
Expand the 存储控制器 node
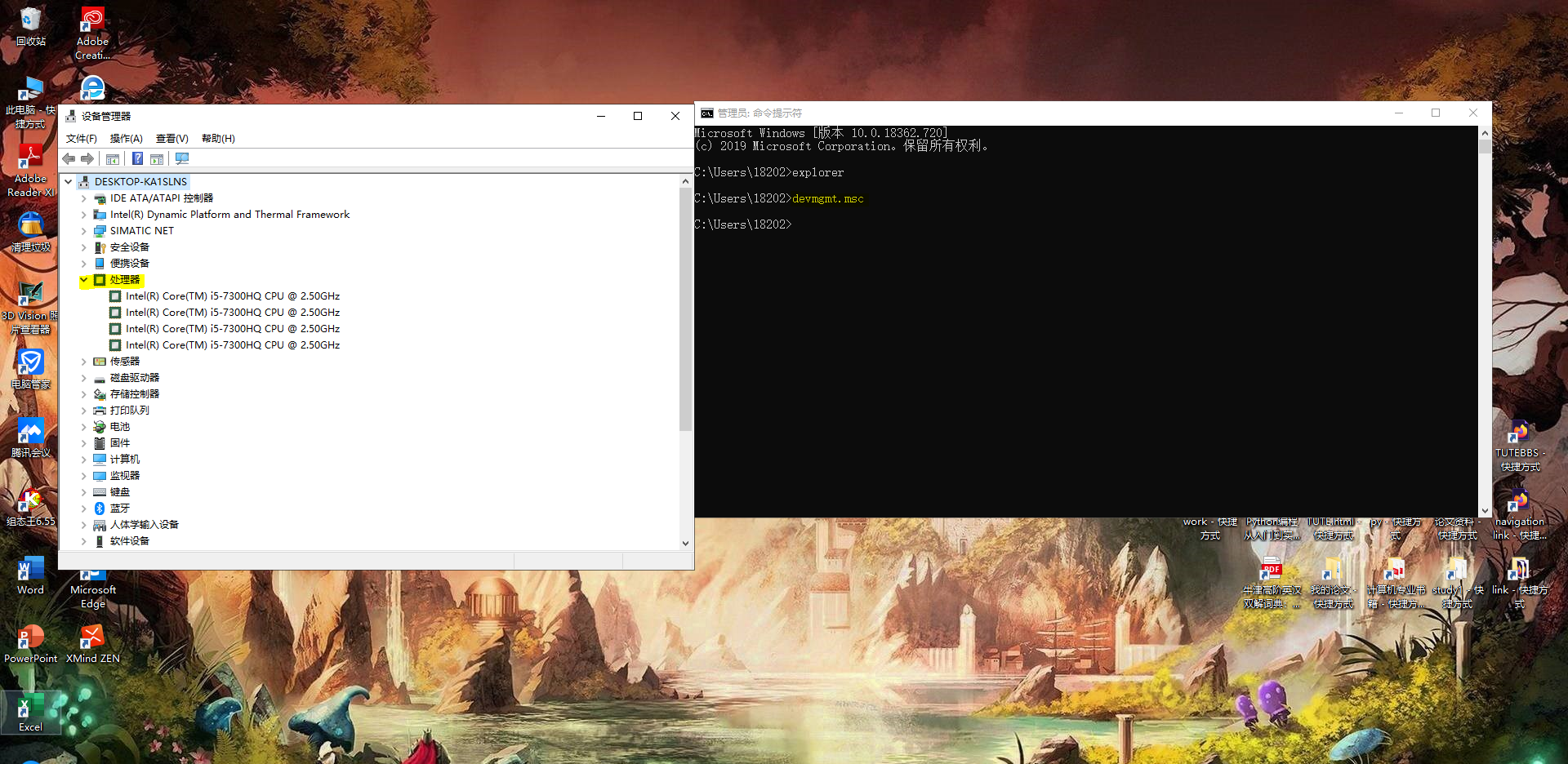(x=83, y=394)
